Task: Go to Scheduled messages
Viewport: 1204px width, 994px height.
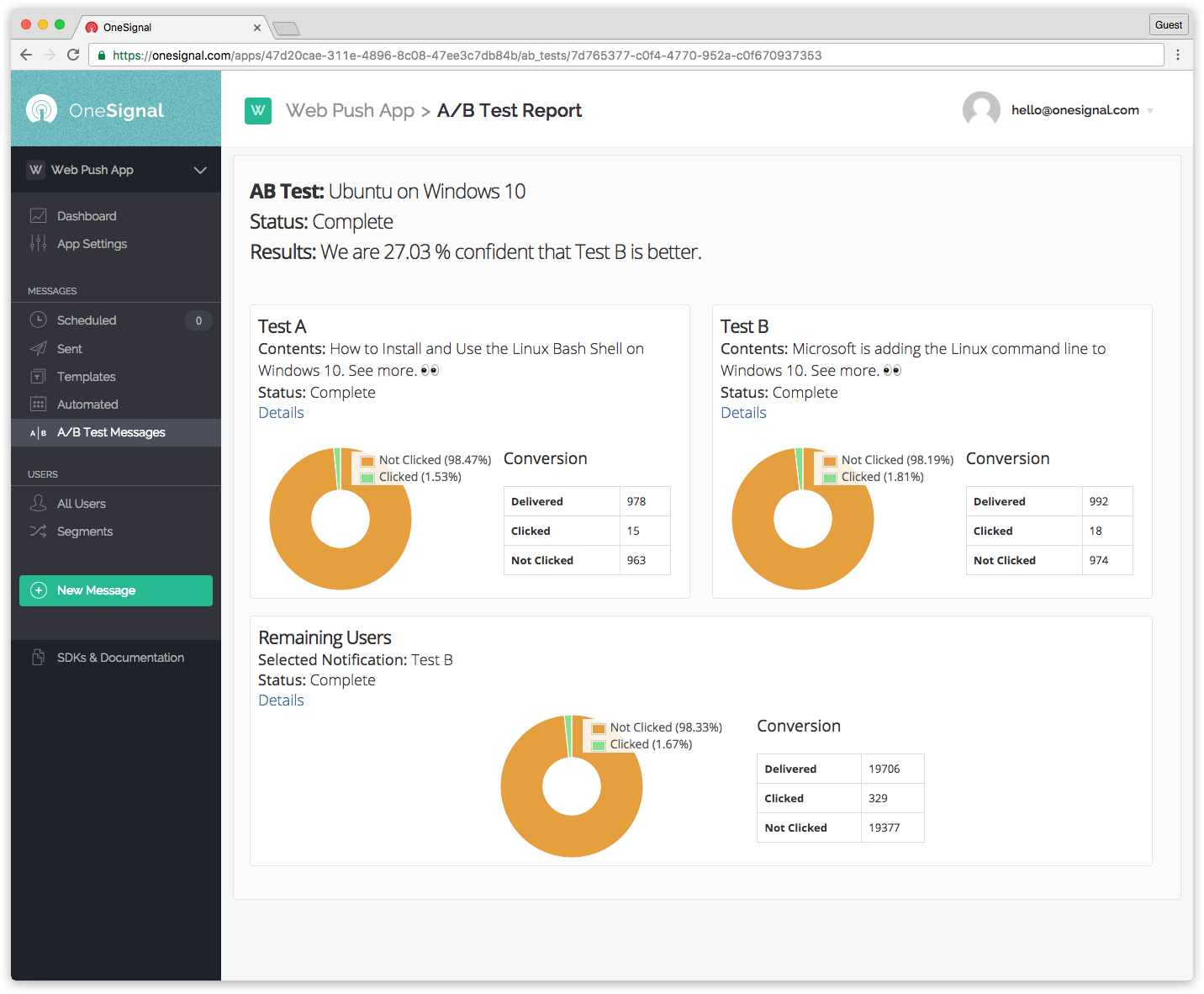Action: (x=87, y=320)
